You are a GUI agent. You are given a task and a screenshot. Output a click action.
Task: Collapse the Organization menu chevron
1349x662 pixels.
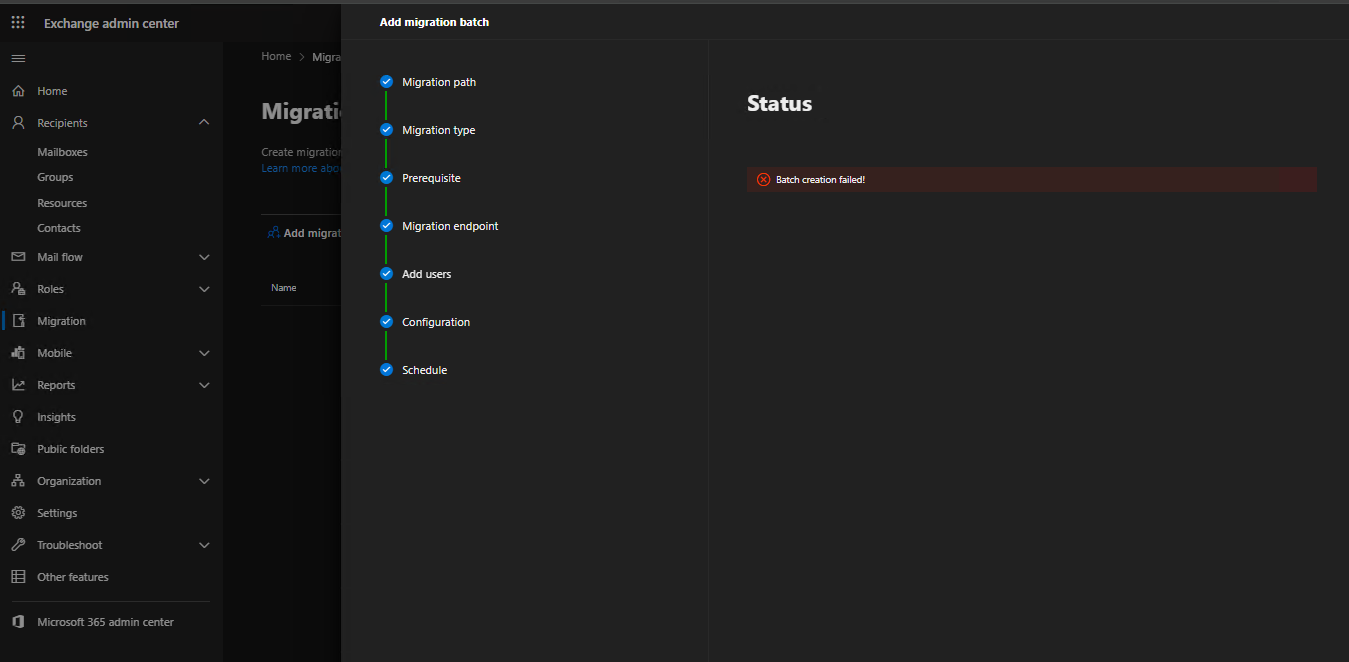coord(204,480)
